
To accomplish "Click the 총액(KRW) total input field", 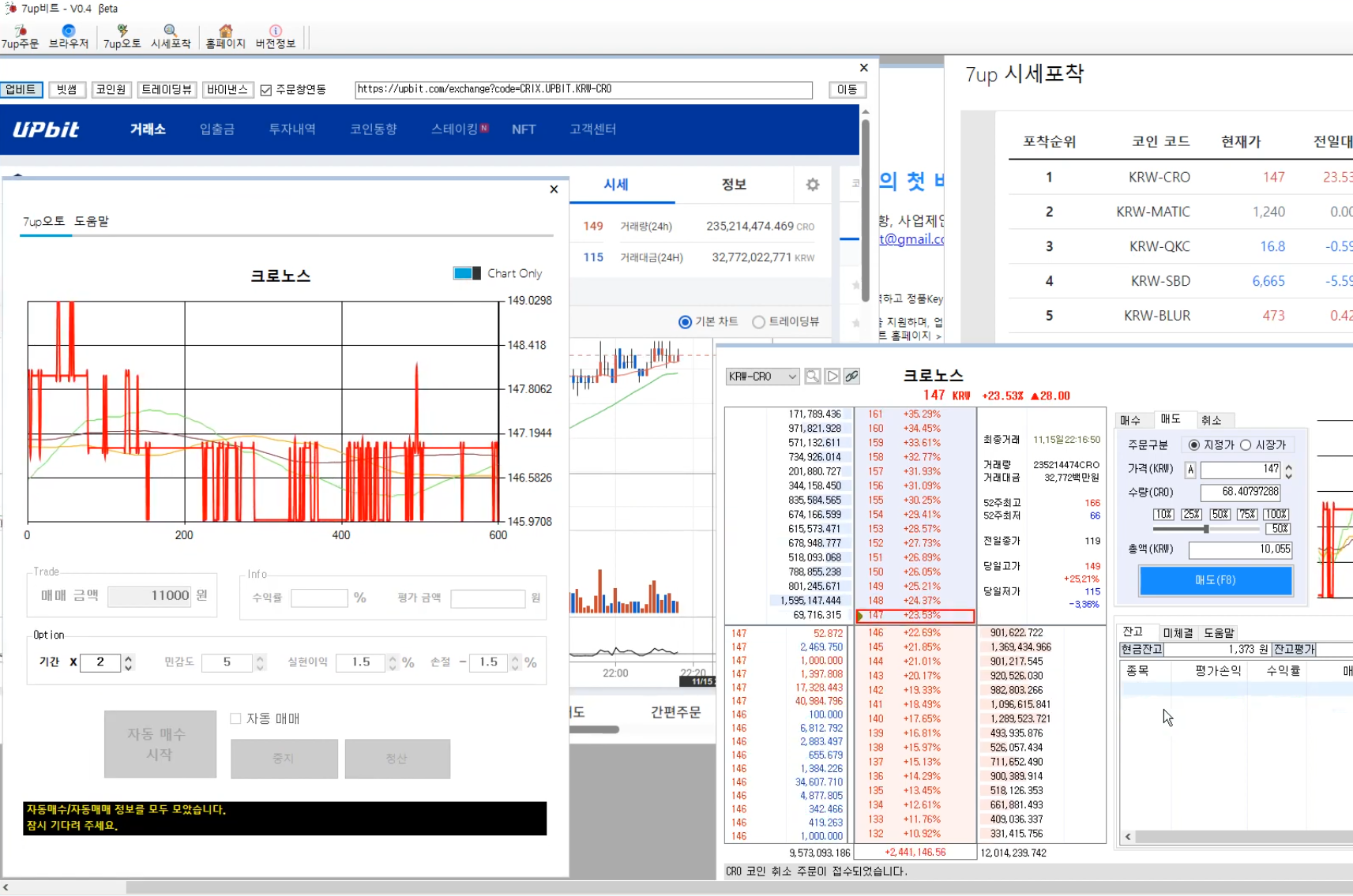I will tap(1241, 549).
